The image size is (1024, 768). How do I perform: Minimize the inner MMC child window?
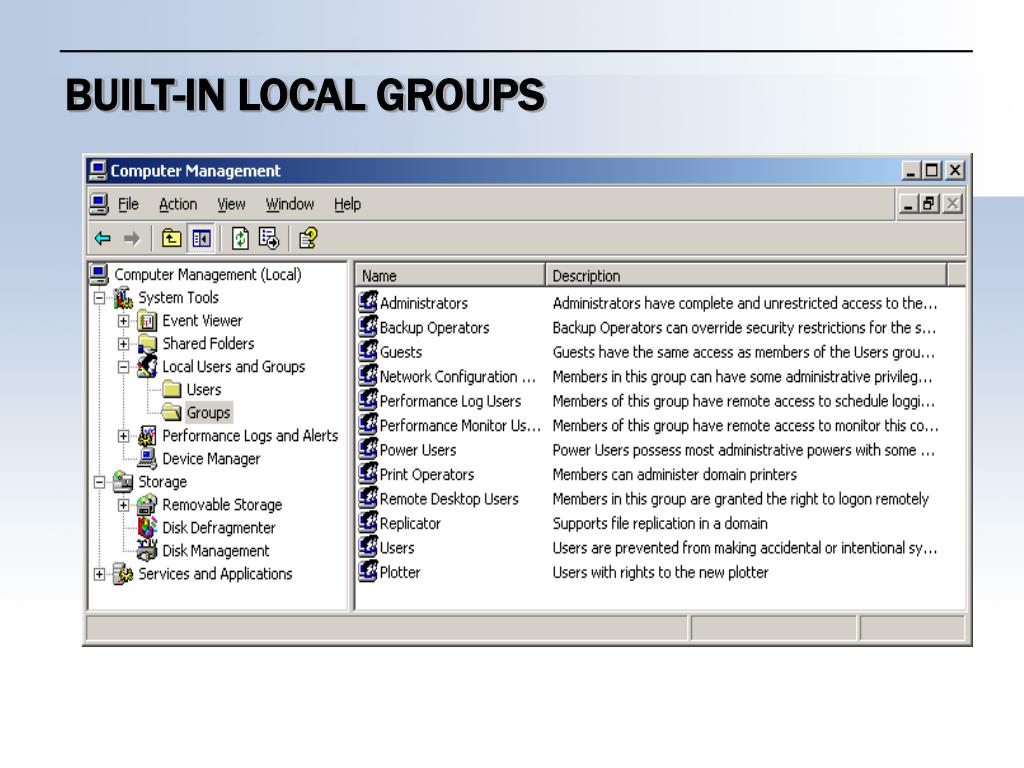tap(908, 204)
